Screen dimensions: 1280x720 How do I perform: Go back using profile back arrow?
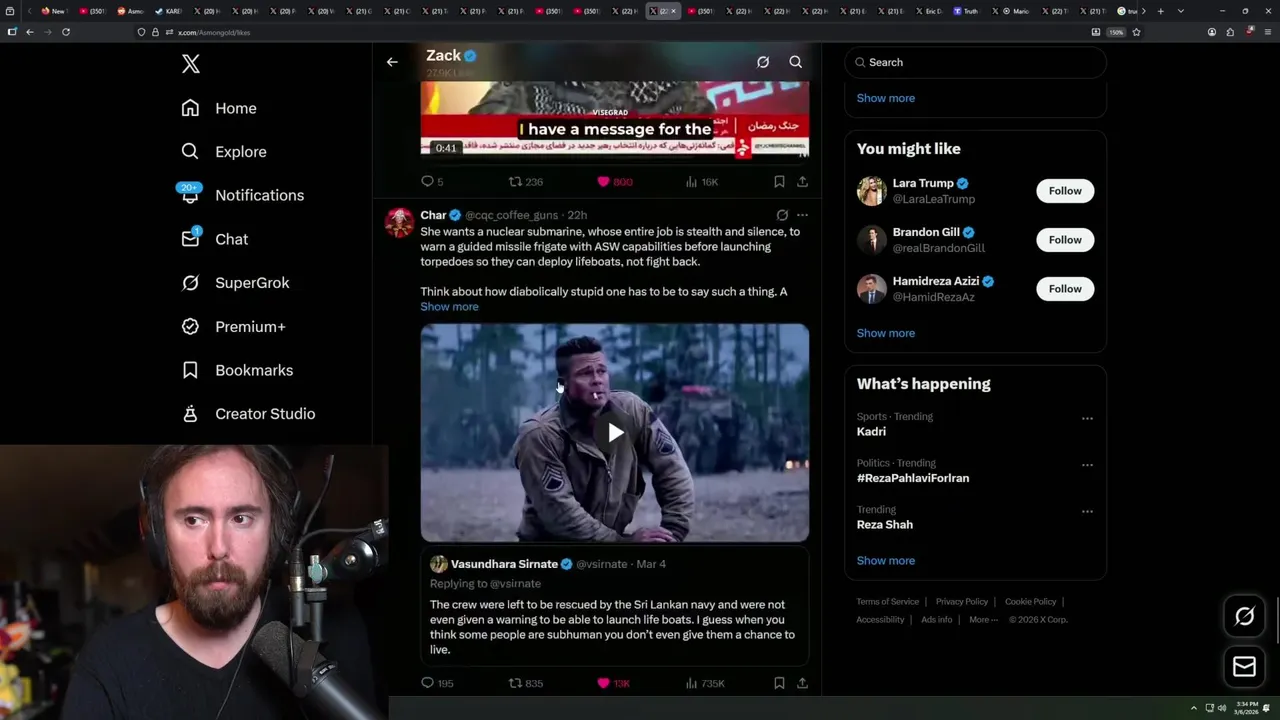pyautogui.click(x=392, y=62)
